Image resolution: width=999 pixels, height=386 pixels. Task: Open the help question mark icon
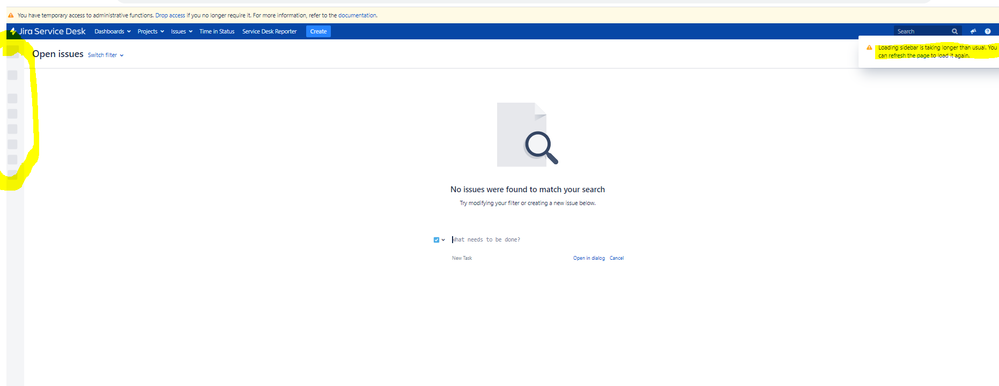988,31
